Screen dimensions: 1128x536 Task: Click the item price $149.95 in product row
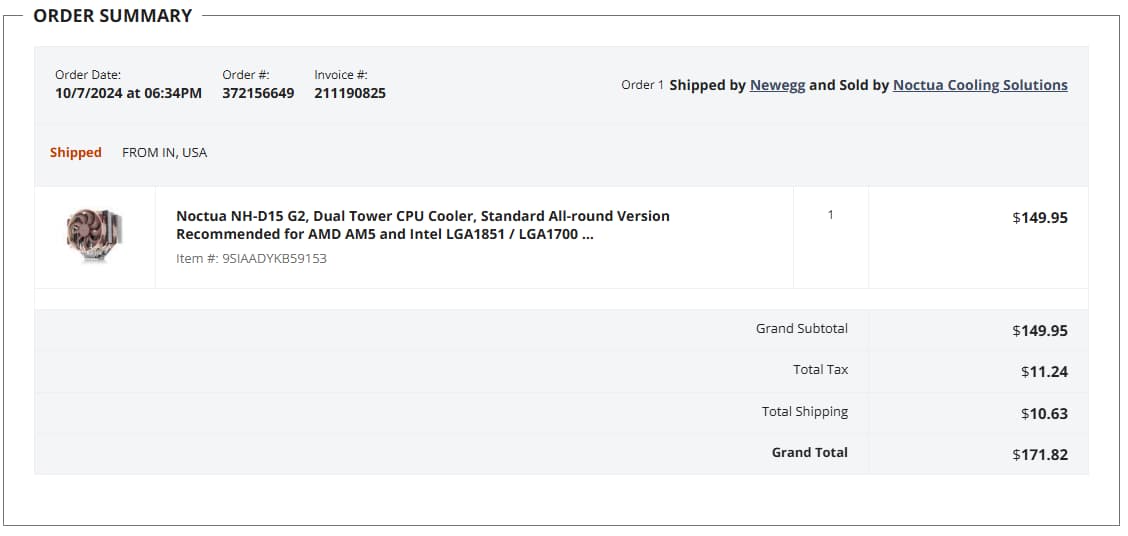coord(1040,217)
